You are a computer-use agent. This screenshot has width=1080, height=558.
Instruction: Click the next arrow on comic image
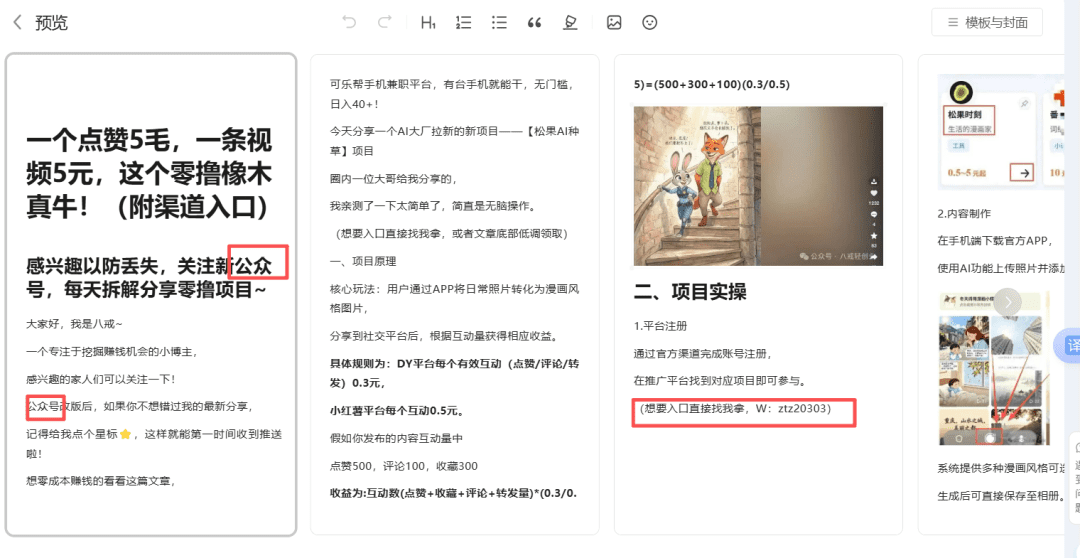[1008, 301]
